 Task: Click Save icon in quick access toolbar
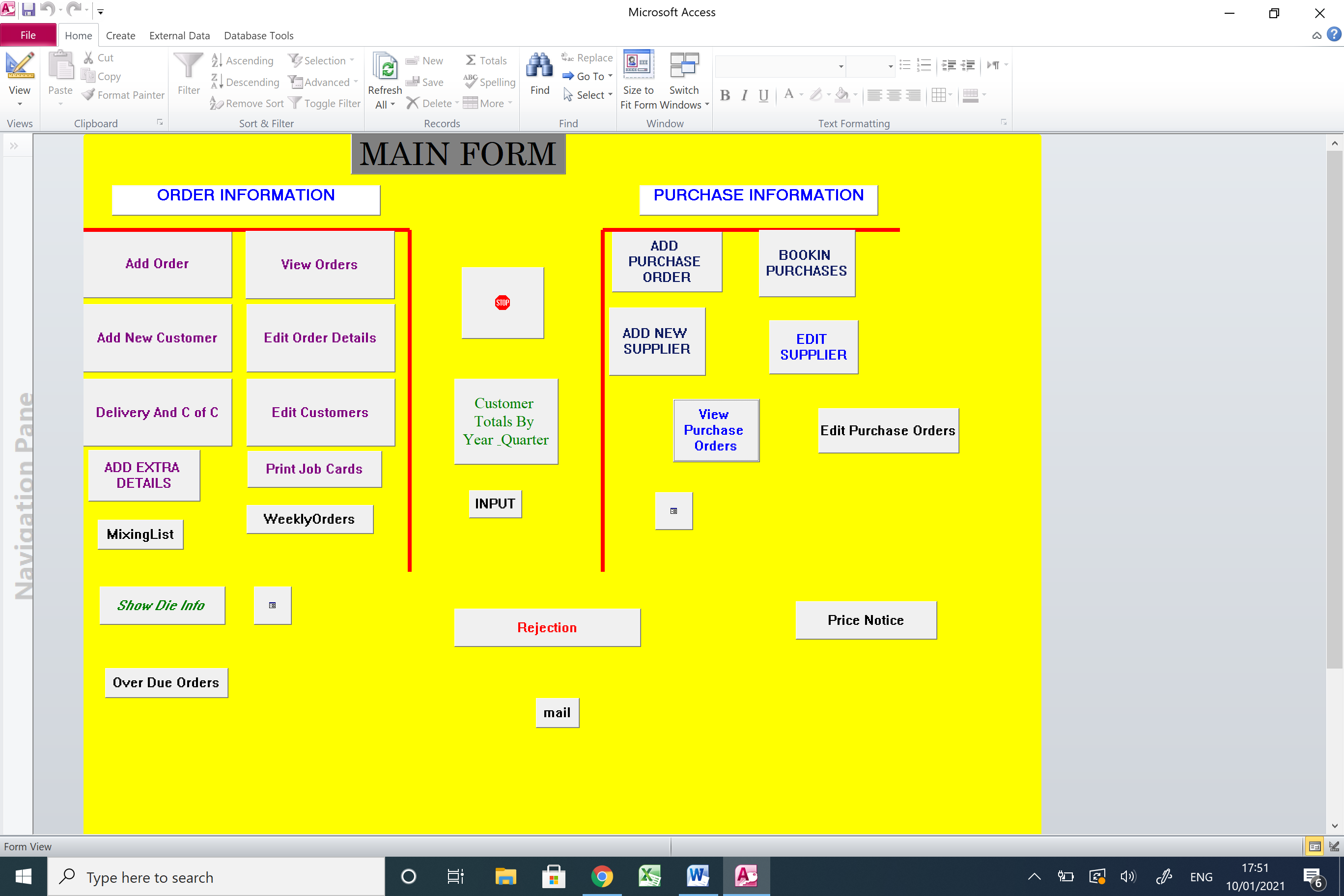[28, 10]
